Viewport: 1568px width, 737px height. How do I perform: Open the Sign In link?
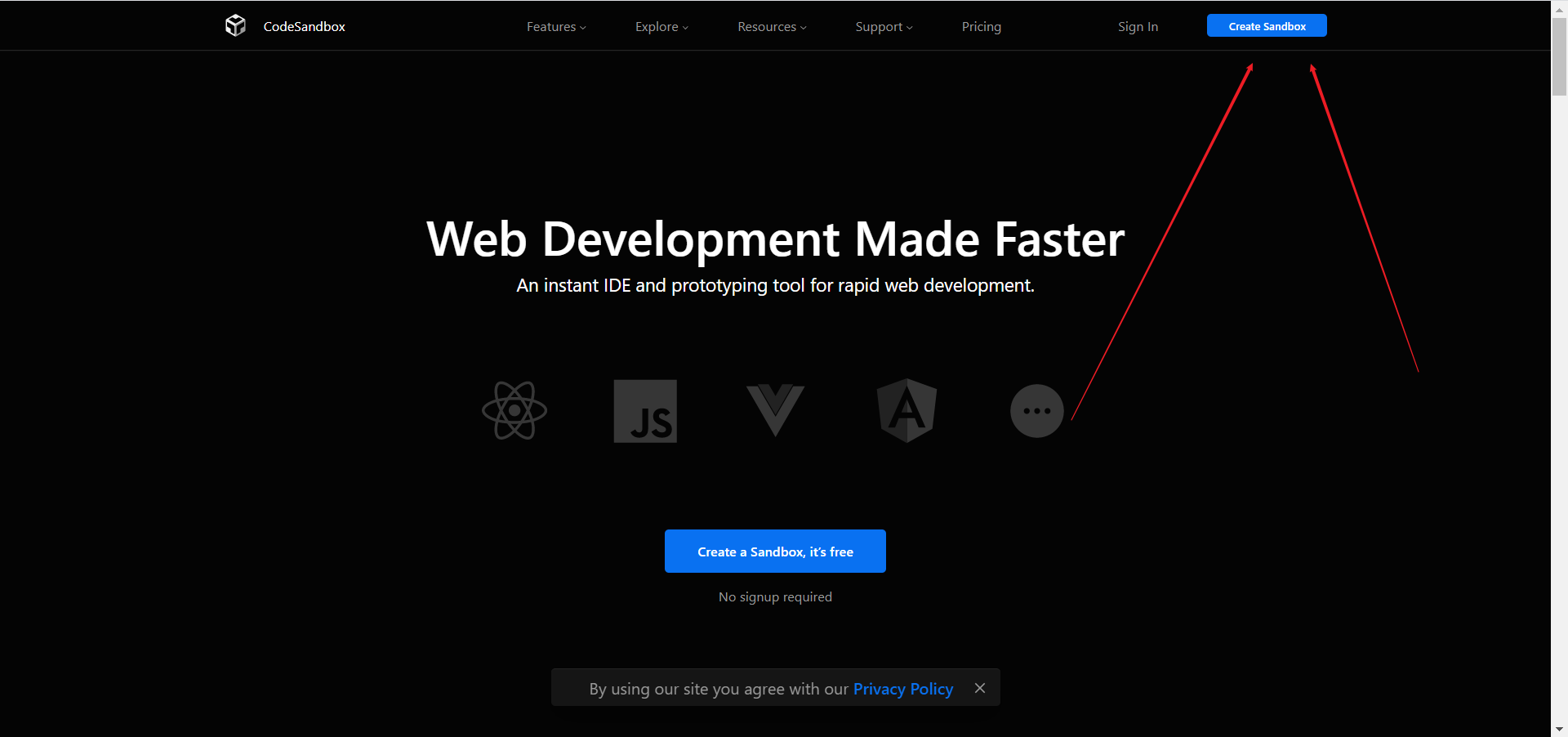point(1138,27)
